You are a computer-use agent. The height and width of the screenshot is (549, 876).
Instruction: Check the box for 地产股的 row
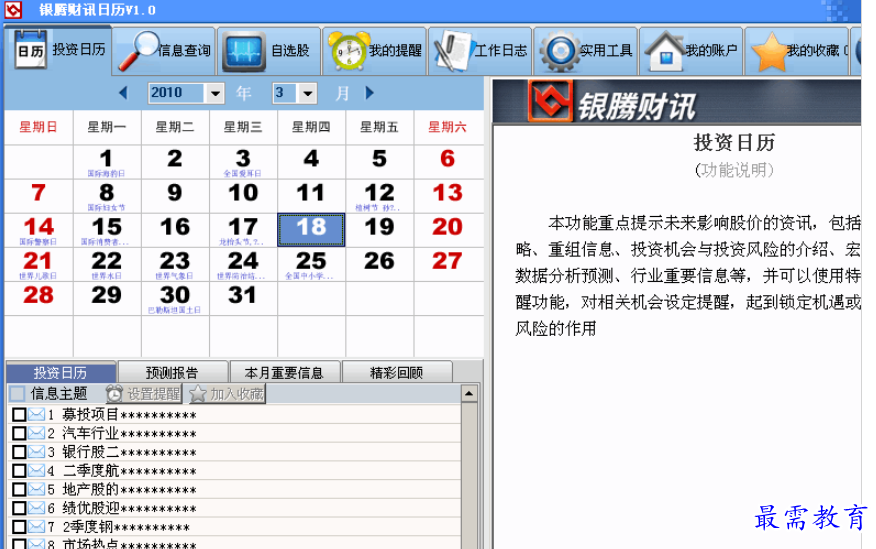pyautogui.click(x=19, y=489)
